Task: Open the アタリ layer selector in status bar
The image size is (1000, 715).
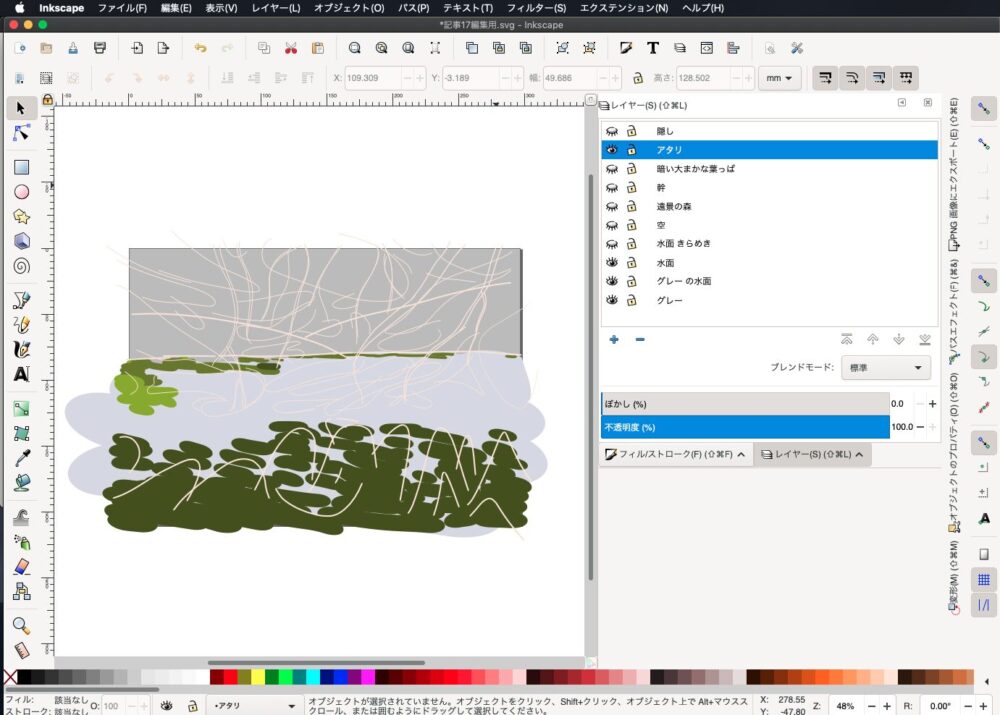Action: coord(253,705)
